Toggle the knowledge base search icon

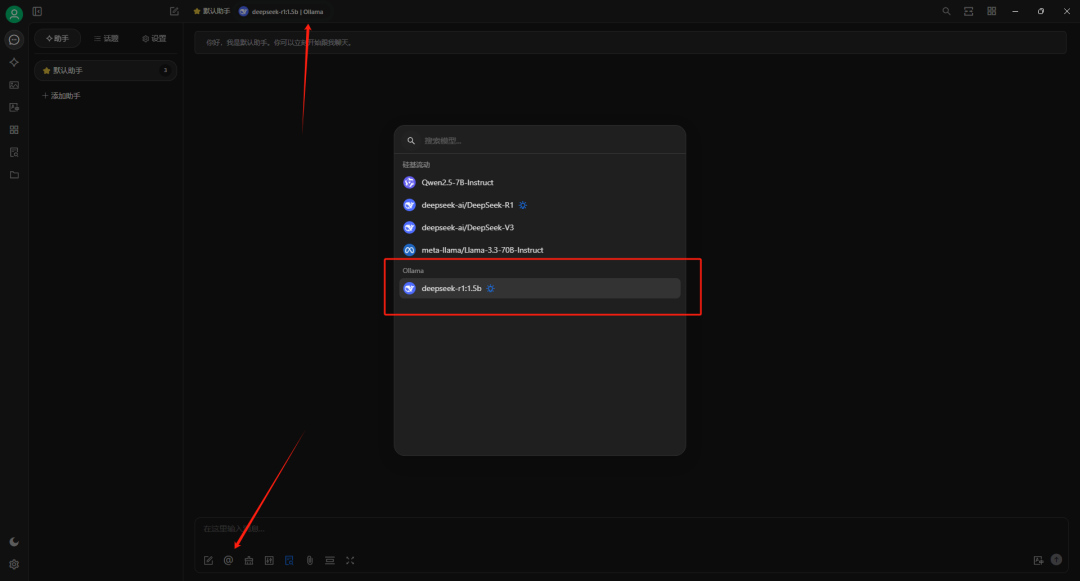pos(289,560)
